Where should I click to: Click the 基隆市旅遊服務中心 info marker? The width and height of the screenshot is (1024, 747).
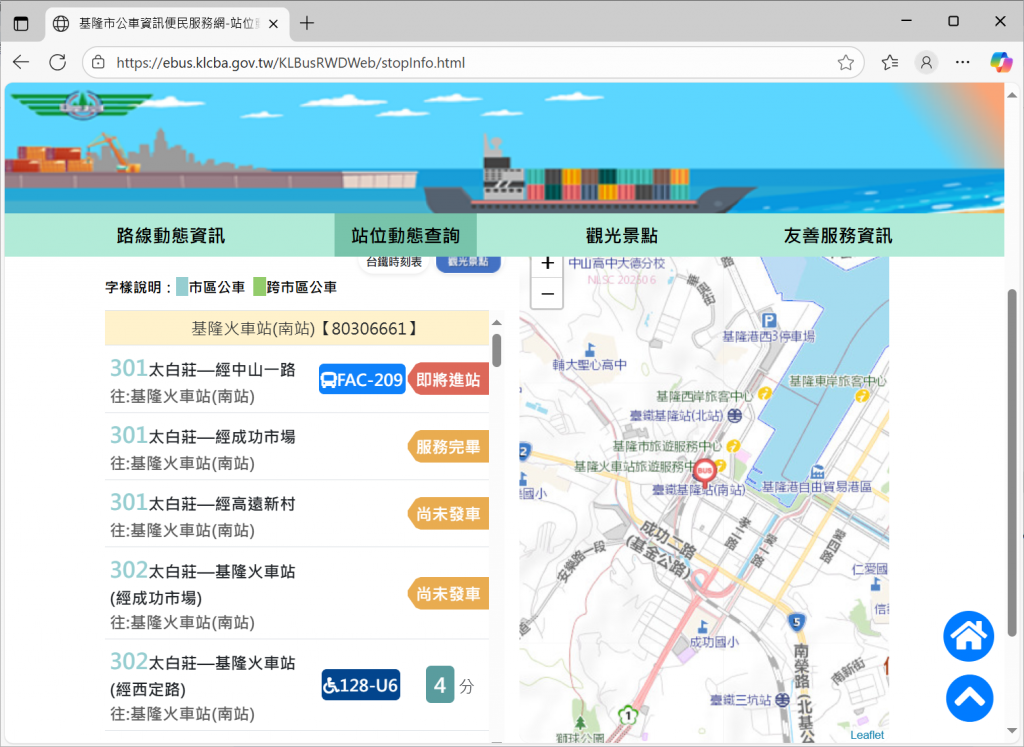point(733,446)
